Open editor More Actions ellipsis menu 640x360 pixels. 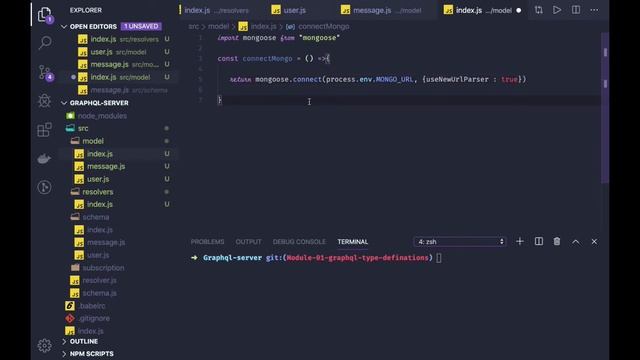(x=594, y=10)
